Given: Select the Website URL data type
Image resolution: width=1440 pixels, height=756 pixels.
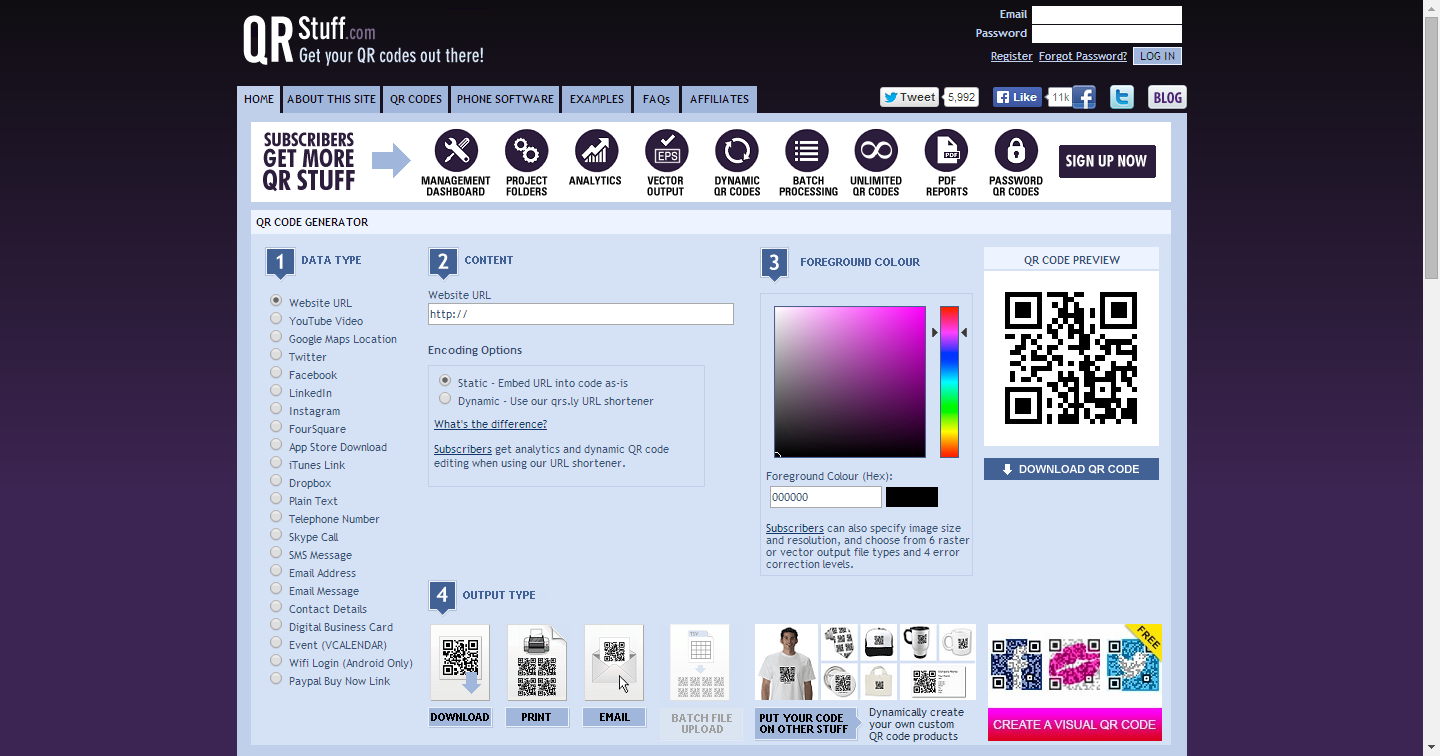Looking at the screenshot, I should (x=276, y=300).
